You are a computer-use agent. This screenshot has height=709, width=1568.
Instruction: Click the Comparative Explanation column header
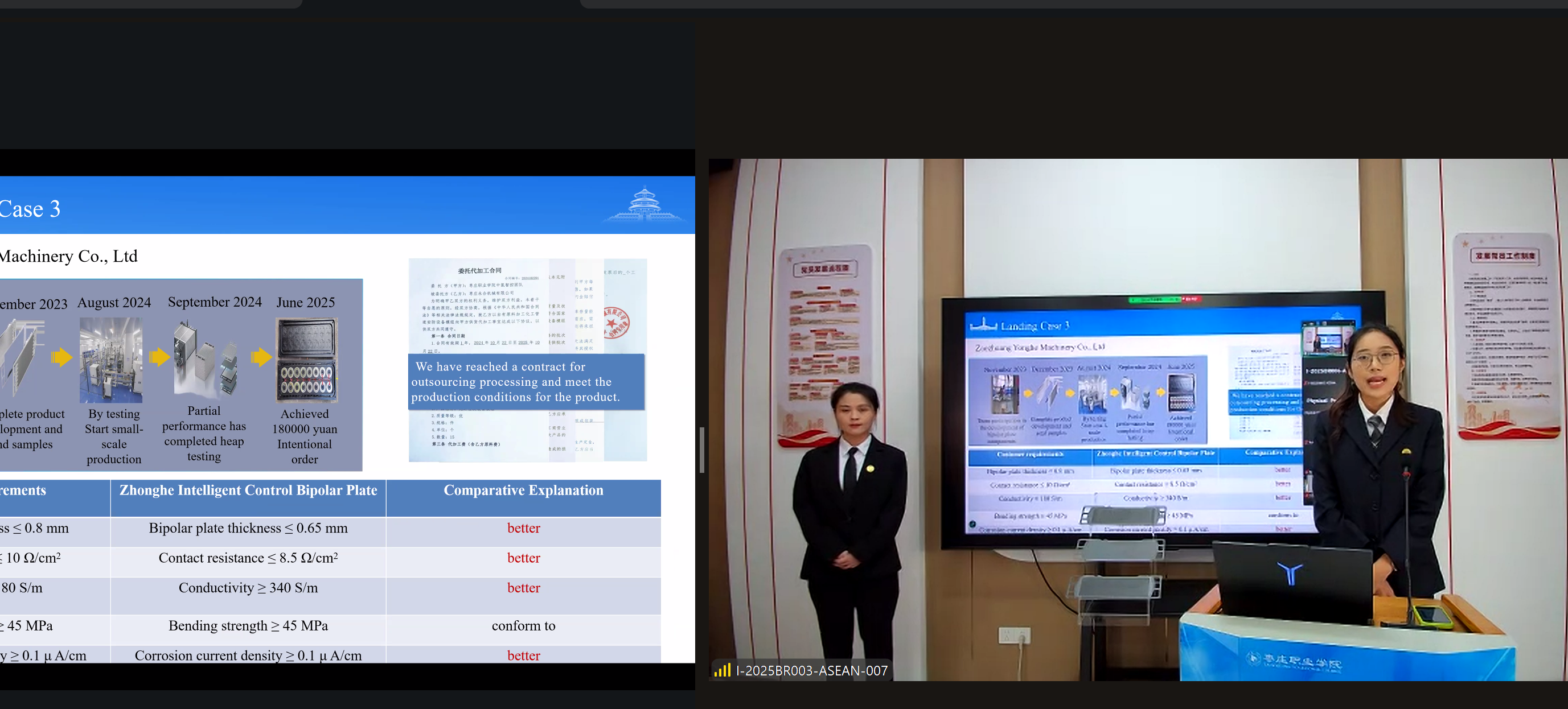(523, 490)
